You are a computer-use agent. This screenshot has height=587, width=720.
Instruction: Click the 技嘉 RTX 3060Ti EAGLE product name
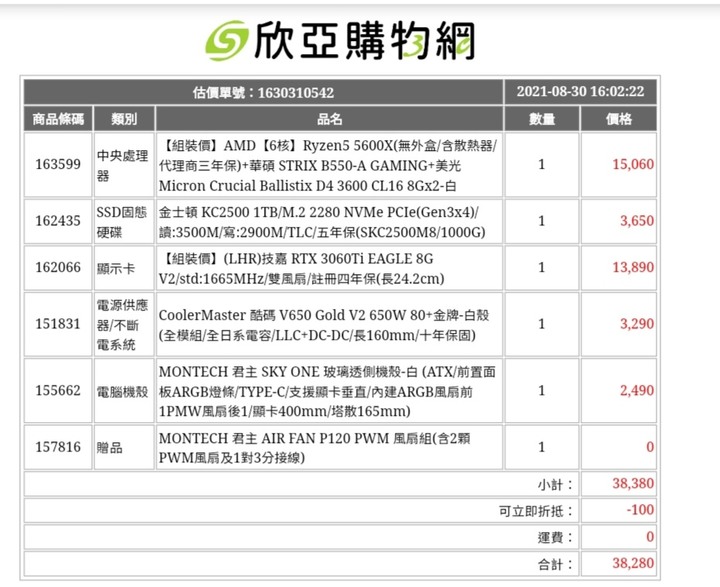[x=301, y=269]
